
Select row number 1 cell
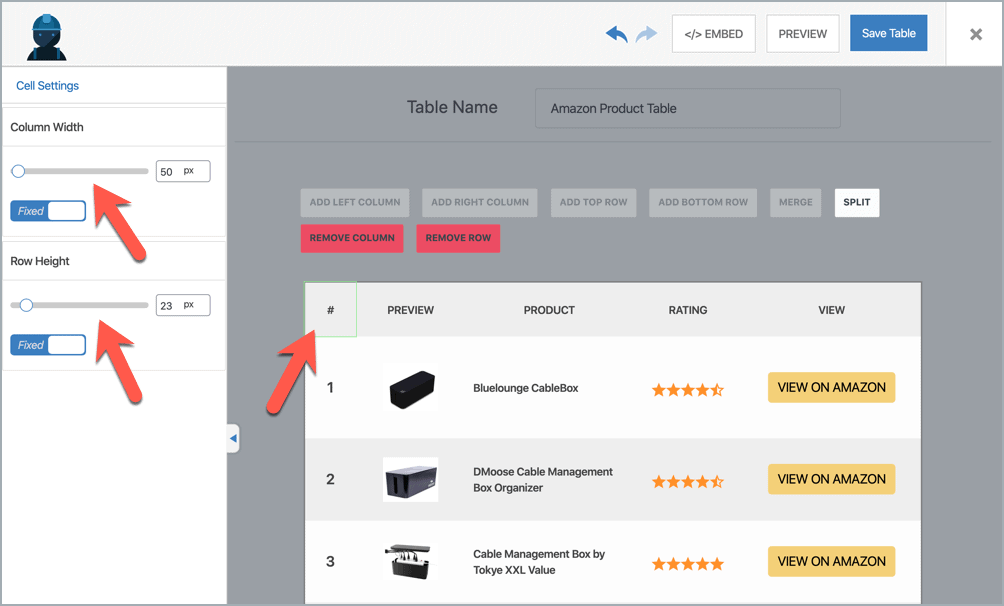330,388
